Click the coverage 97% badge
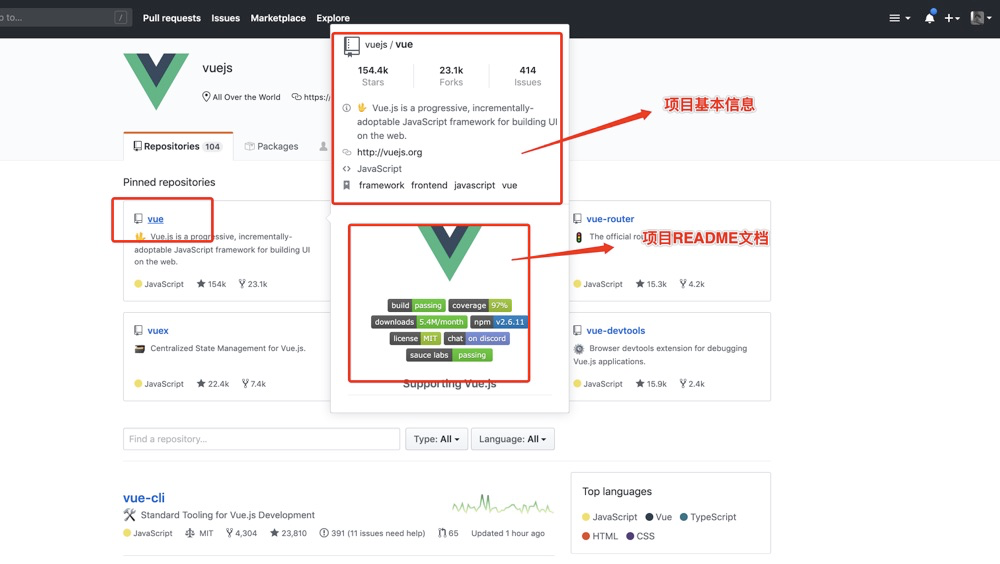This screenshot has width=1000, height=564. tap(480, 306)
